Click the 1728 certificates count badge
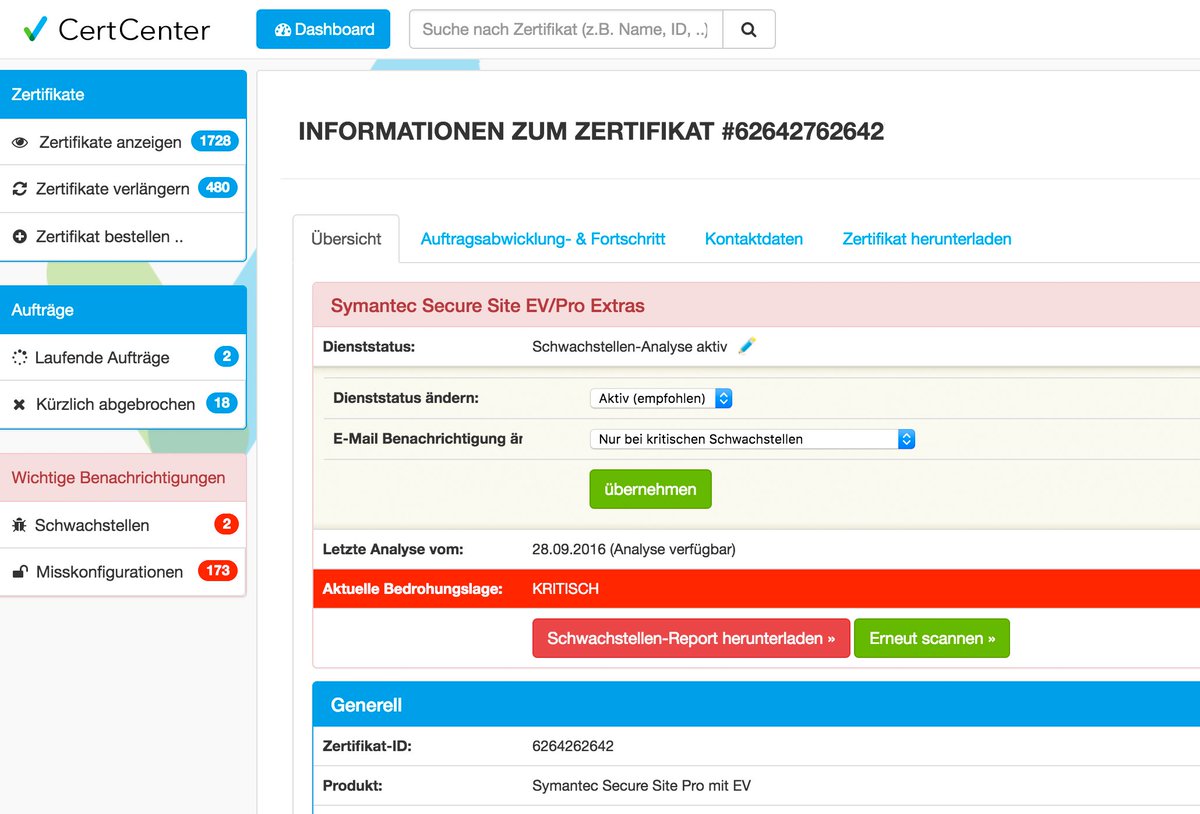 [215, 141]
